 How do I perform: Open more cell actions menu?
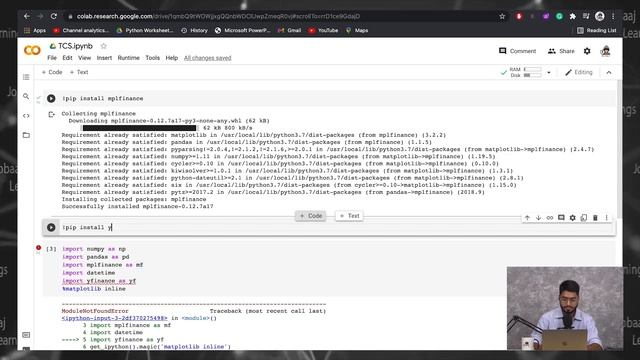click(x=607, y=218)
